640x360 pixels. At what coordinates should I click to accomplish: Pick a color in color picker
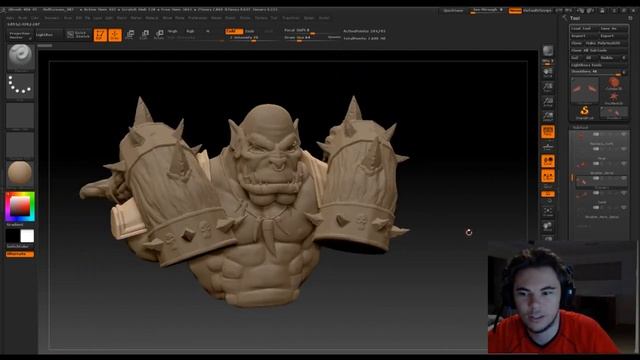pyautogui.click(x=20, y=207)
